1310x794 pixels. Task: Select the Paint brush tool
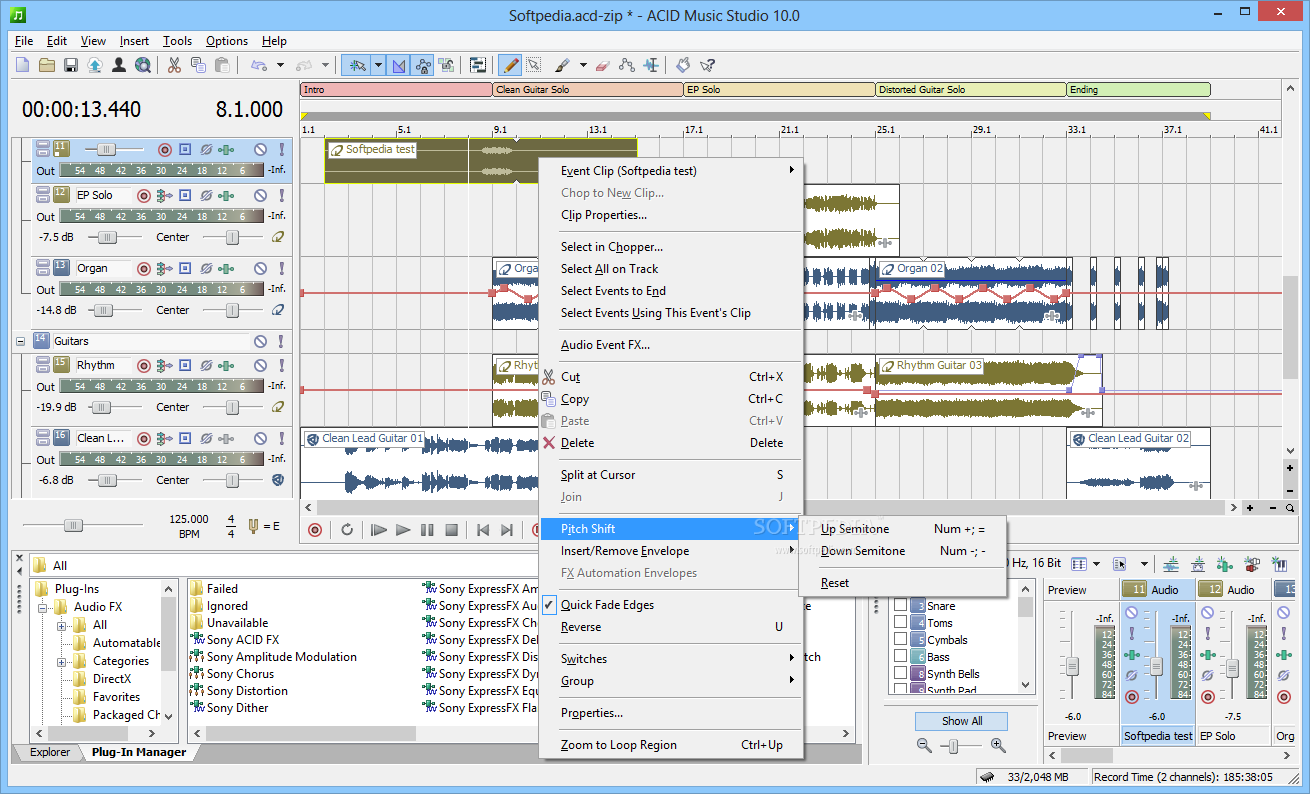point(562,65)
